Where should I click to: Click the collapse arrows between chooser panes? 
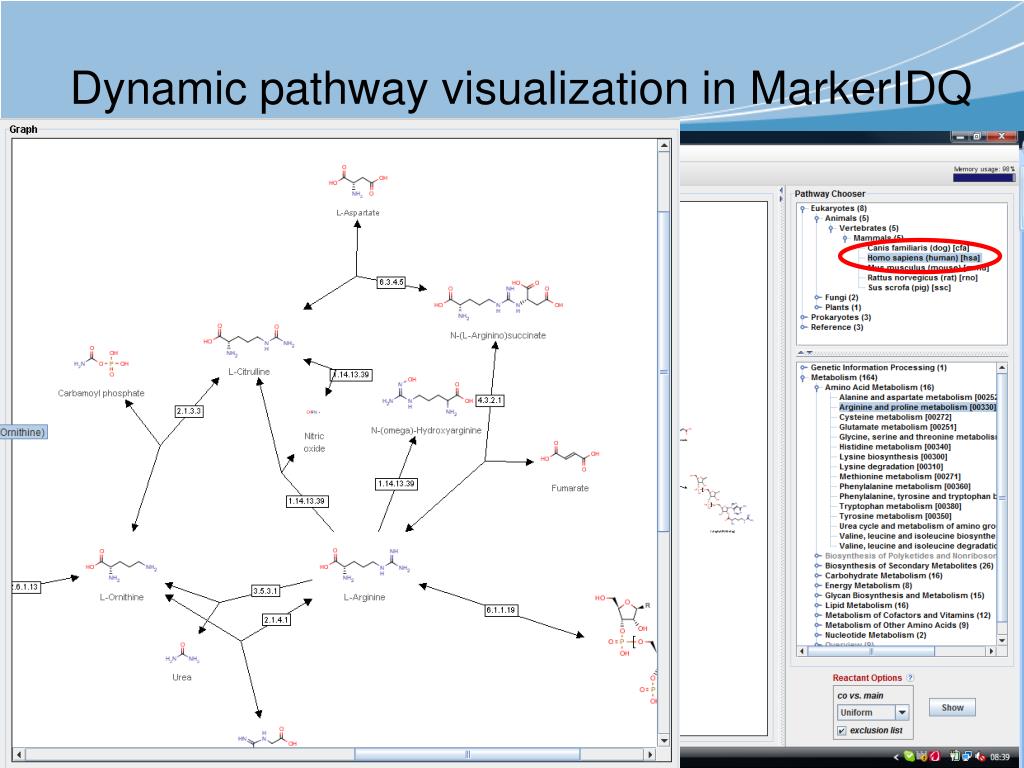click(806, 353)
